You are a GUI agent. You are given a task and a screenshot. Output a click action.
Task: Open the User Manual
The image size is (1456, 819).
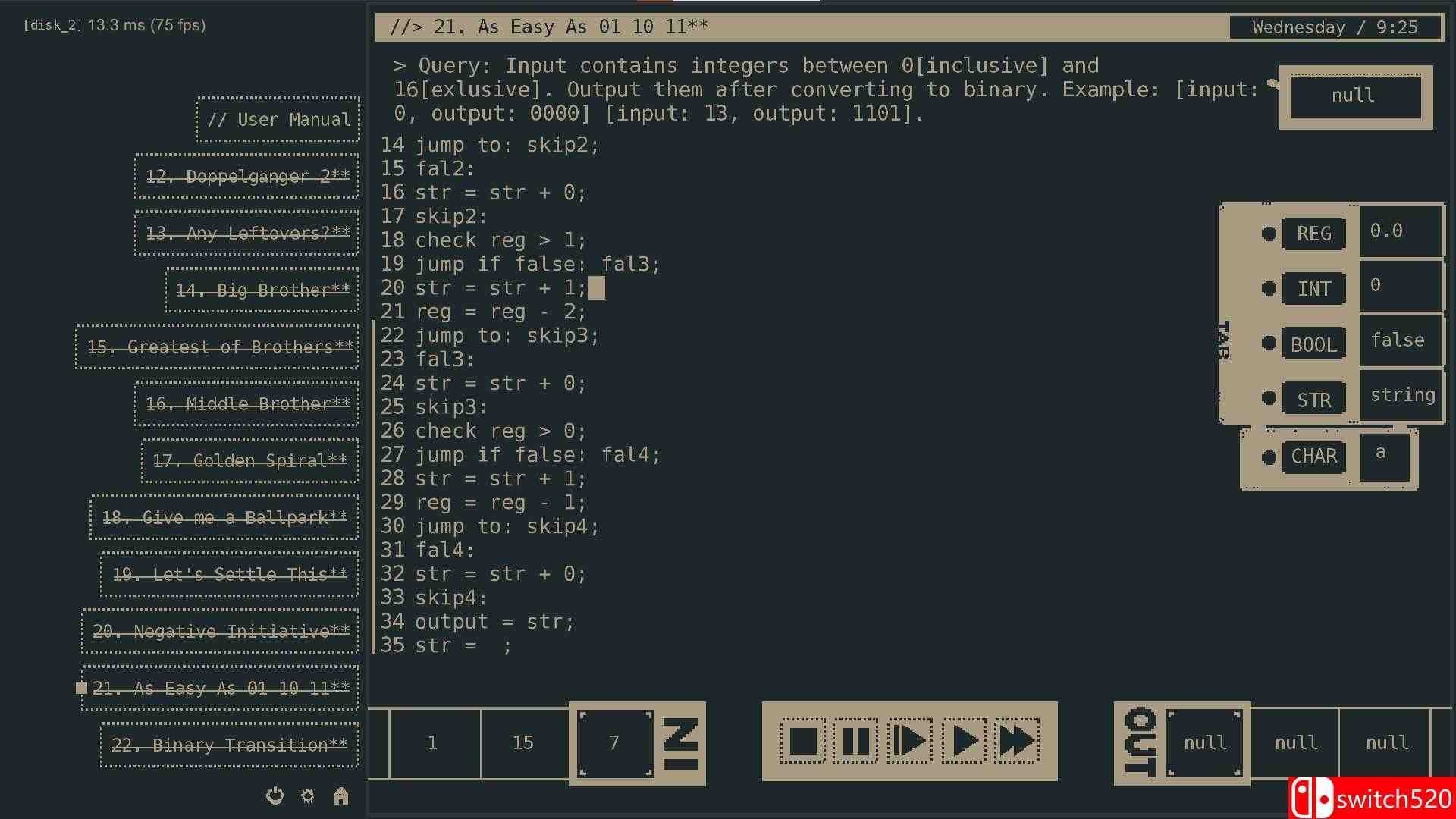[x=278, y=120]
